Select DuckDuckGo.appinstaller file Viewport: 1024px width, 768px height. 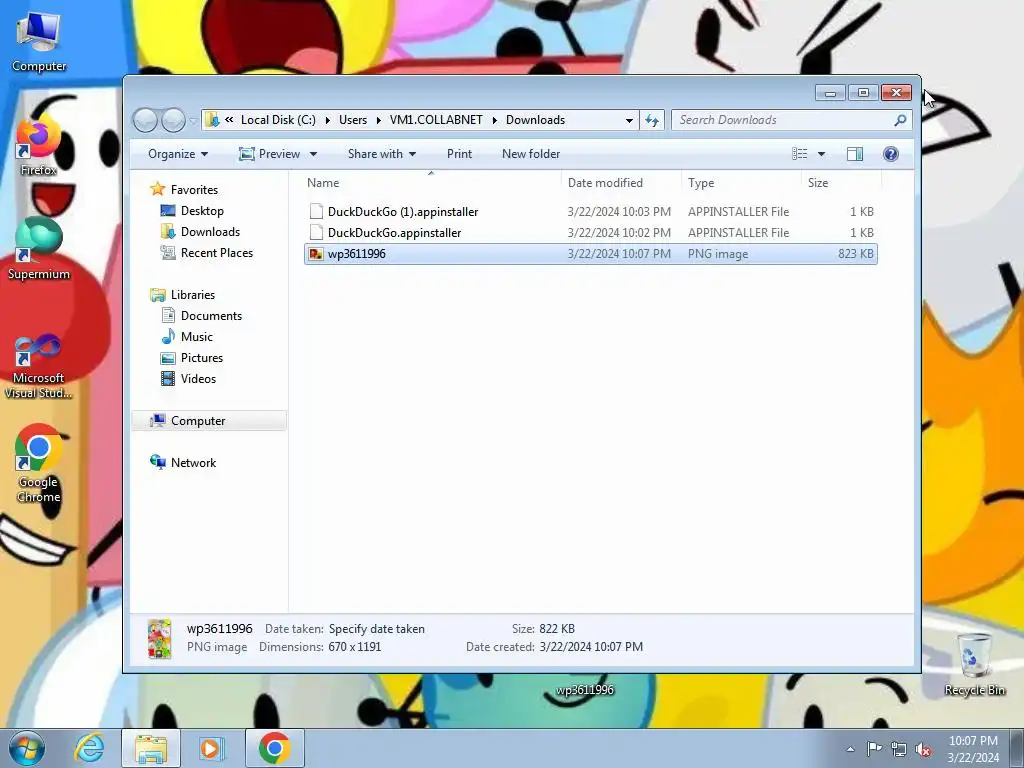pos(591,232)
